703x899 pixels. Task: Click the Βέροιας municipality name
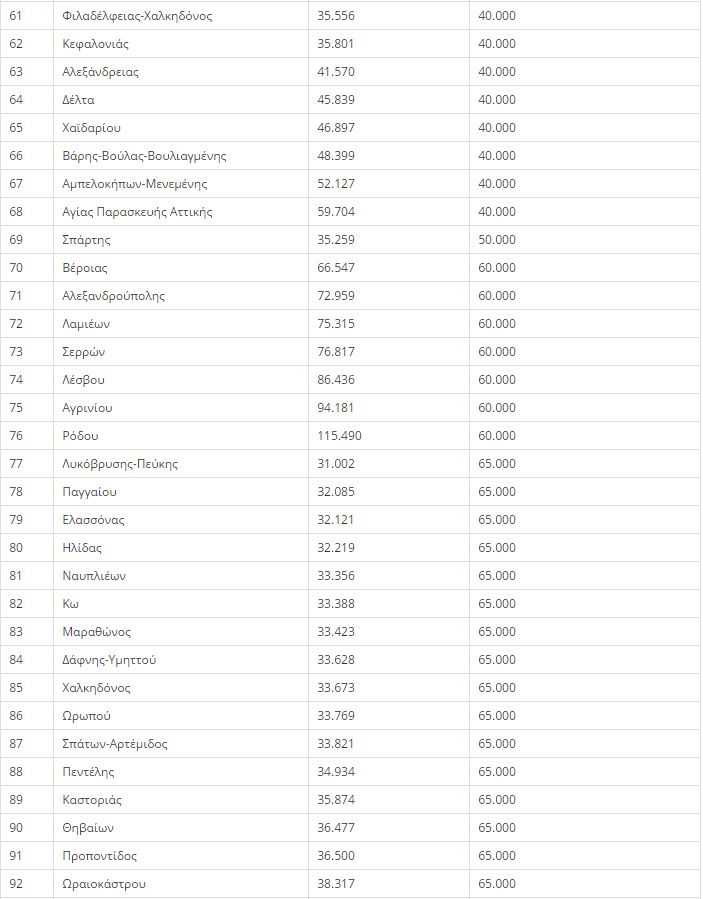[x=85, y=268]
